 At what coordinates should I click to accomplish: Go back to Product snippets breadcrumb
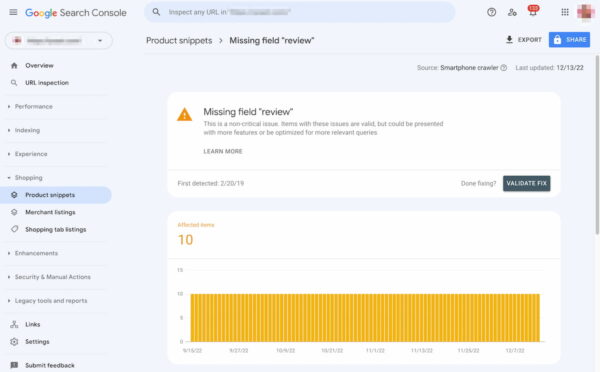[179, 41]
